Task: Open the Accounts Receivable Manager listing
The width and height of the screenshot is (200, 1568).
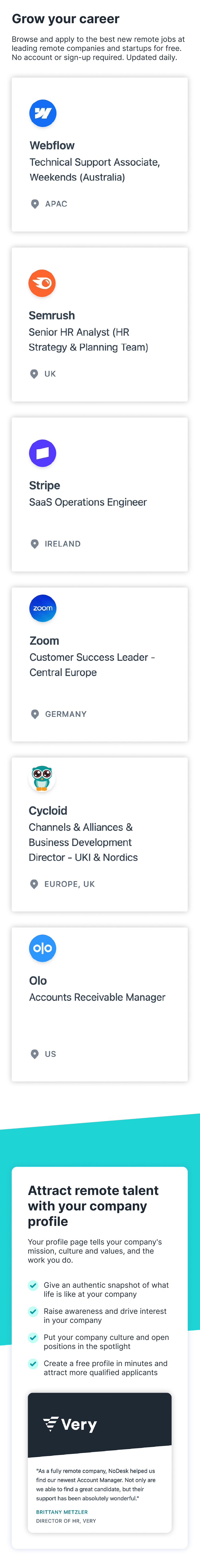Action: (98, 997)
